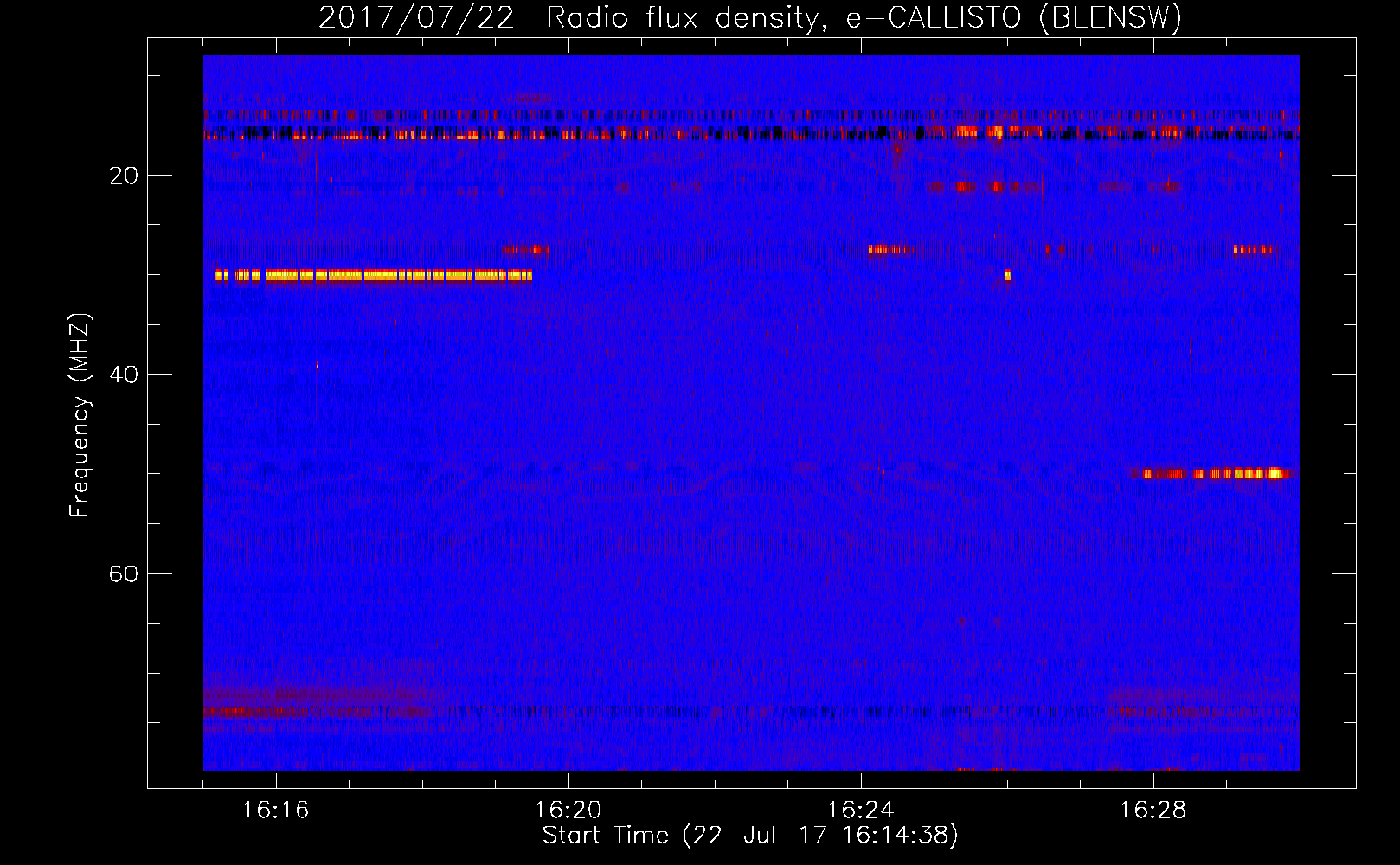Click the 16:20 time tick label

568,811
